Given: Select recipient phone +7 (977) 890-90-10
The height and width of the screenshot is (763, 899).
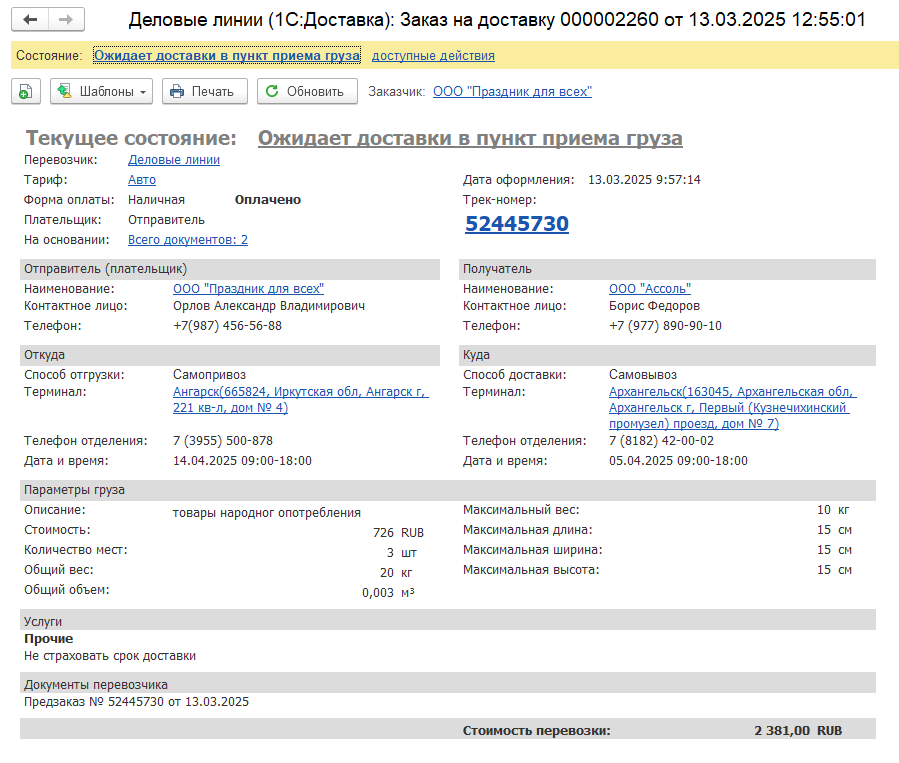Looking at the screenshot, I should [x=665, y=326].
